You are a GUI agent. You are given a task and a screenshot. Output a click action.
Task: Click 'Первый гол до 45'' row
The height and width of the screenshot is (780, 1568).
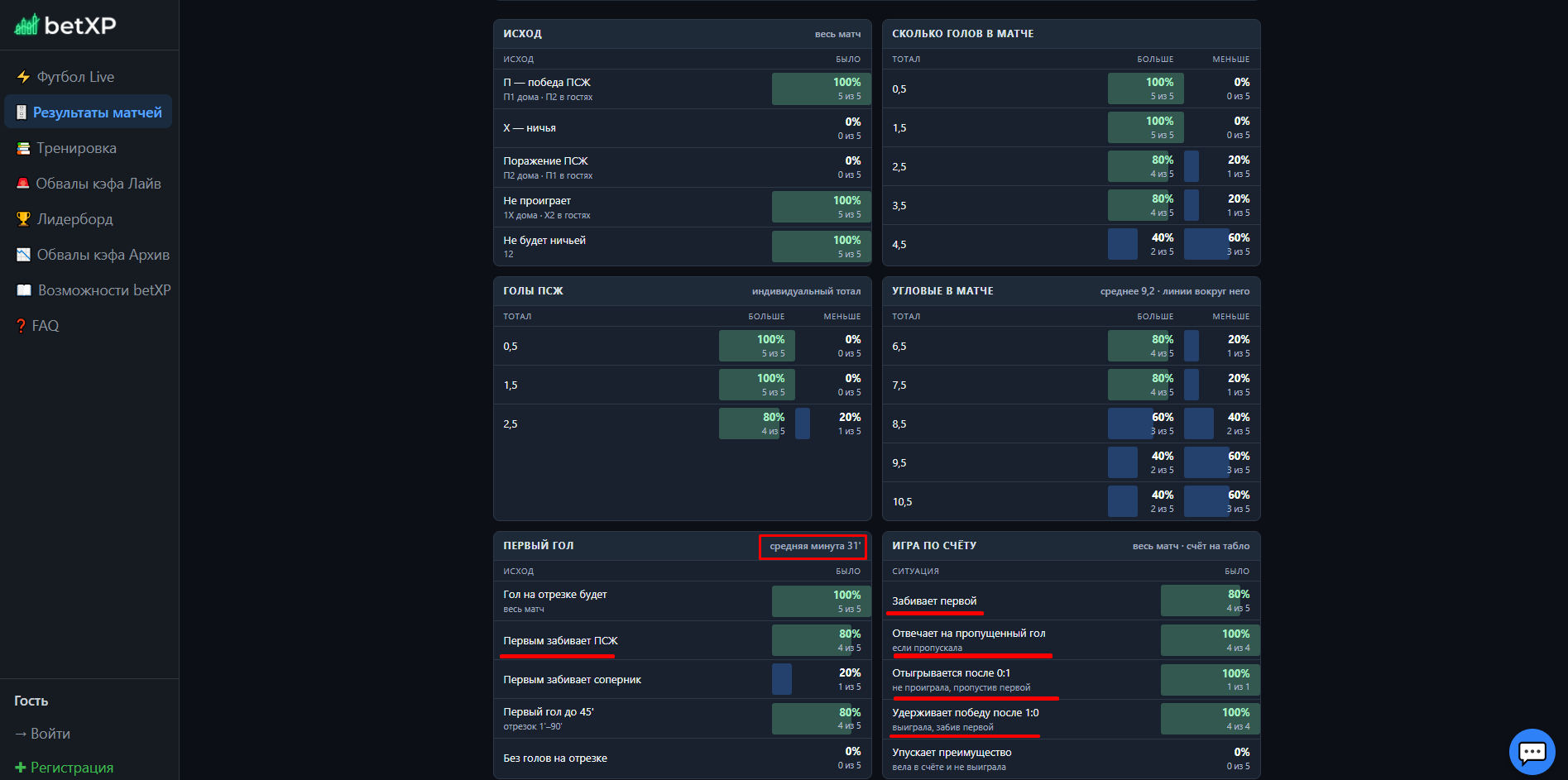(x=683, y=719)
